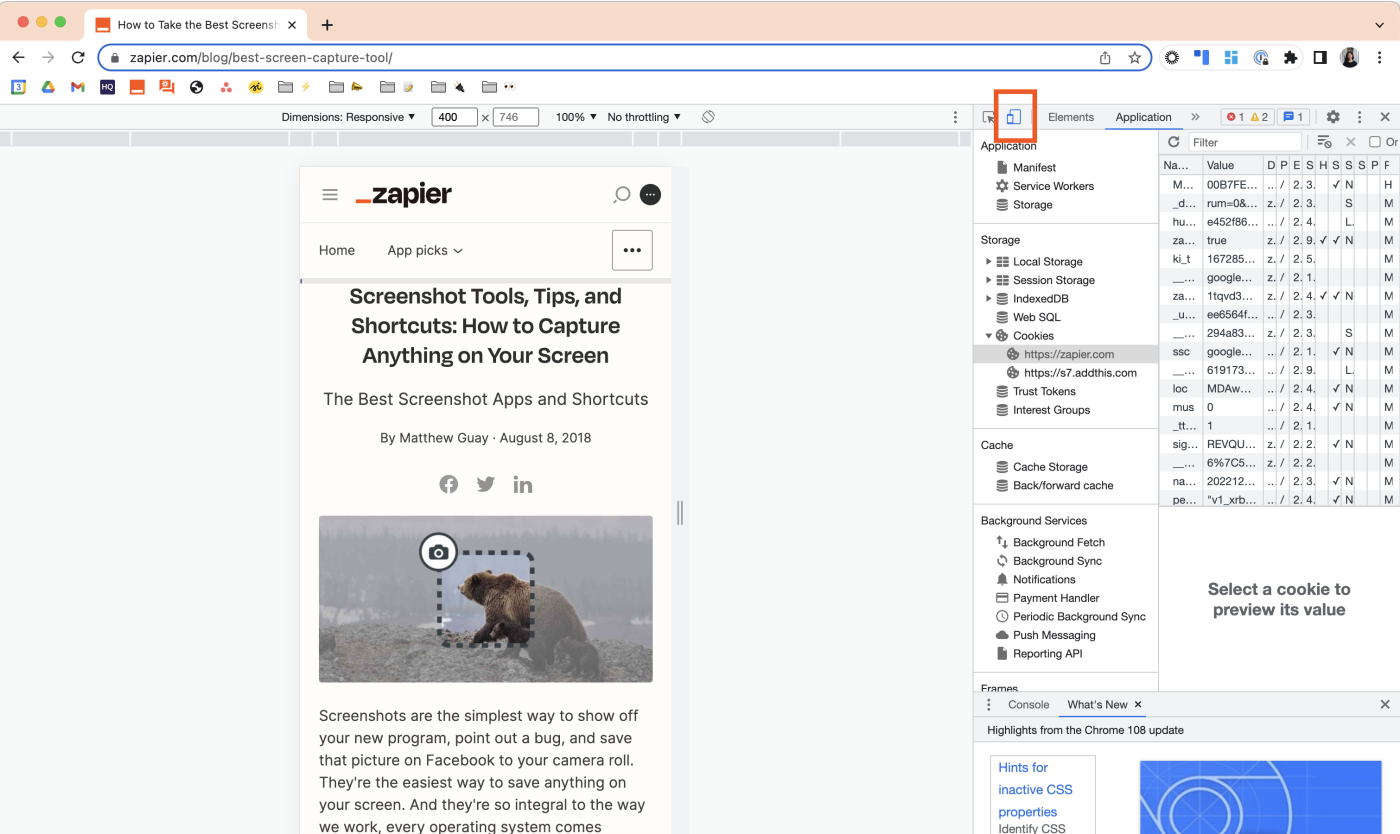Switch to the Console drawer tab
Viewport: 1400px width, 834px height.
1028,704
